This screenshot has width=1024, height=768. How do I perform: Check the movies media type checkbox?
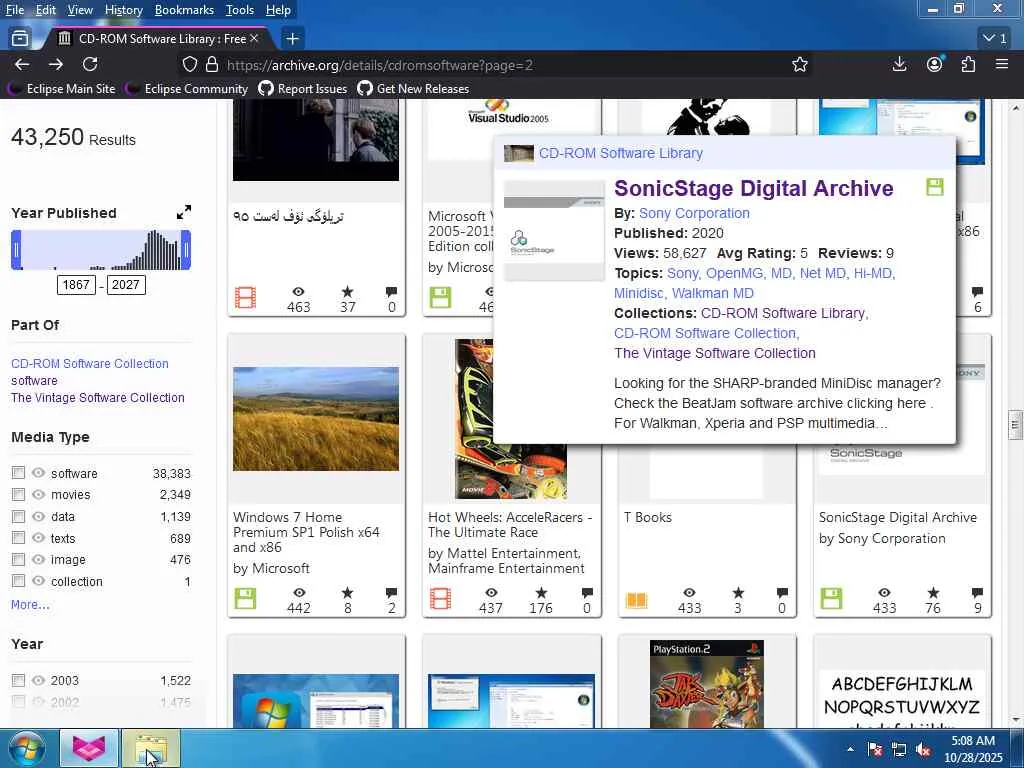pos(18,494)
